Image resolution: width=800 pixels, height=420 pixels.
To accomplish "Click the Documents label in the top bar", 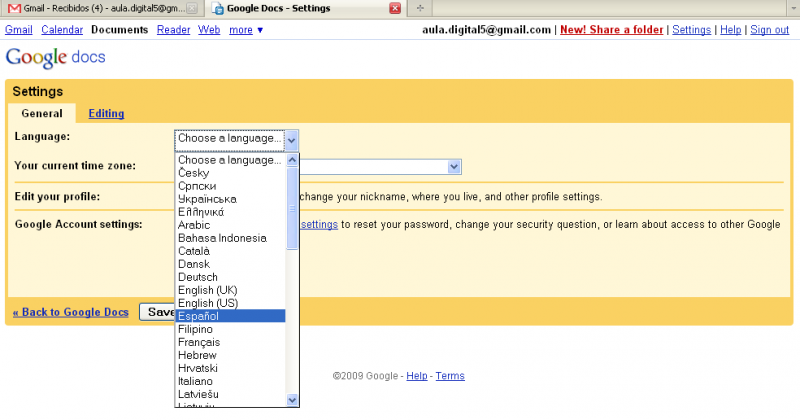I will click(119, 30).
